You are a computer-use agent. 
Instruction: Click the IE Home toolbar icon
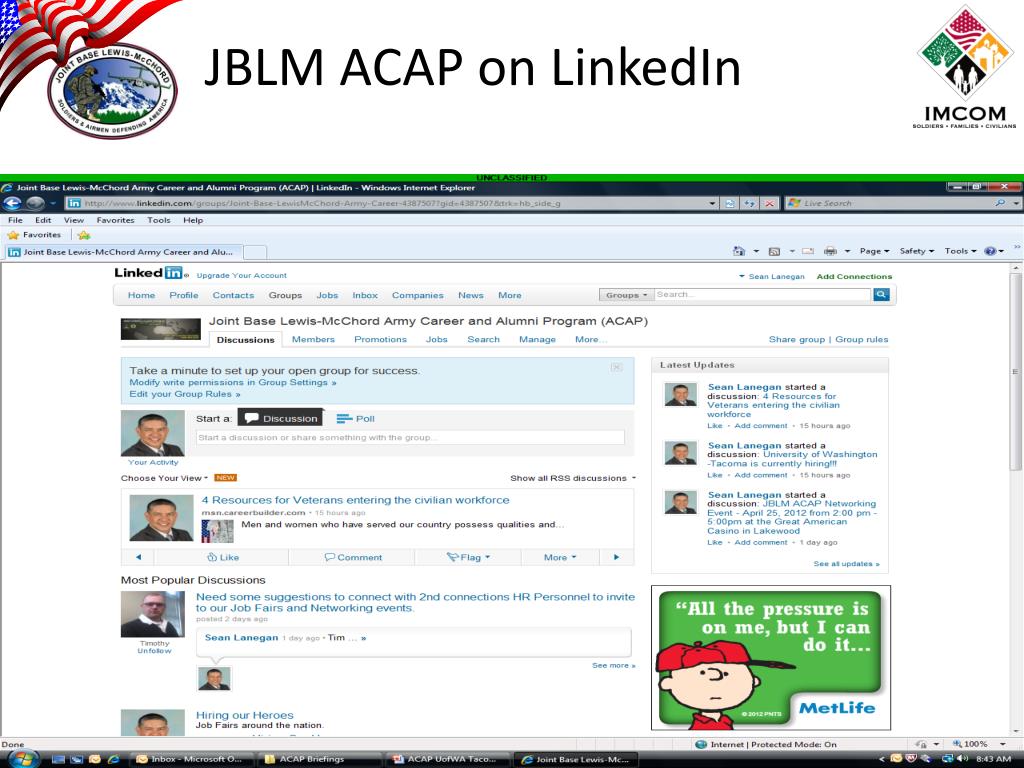pos(739,251)
